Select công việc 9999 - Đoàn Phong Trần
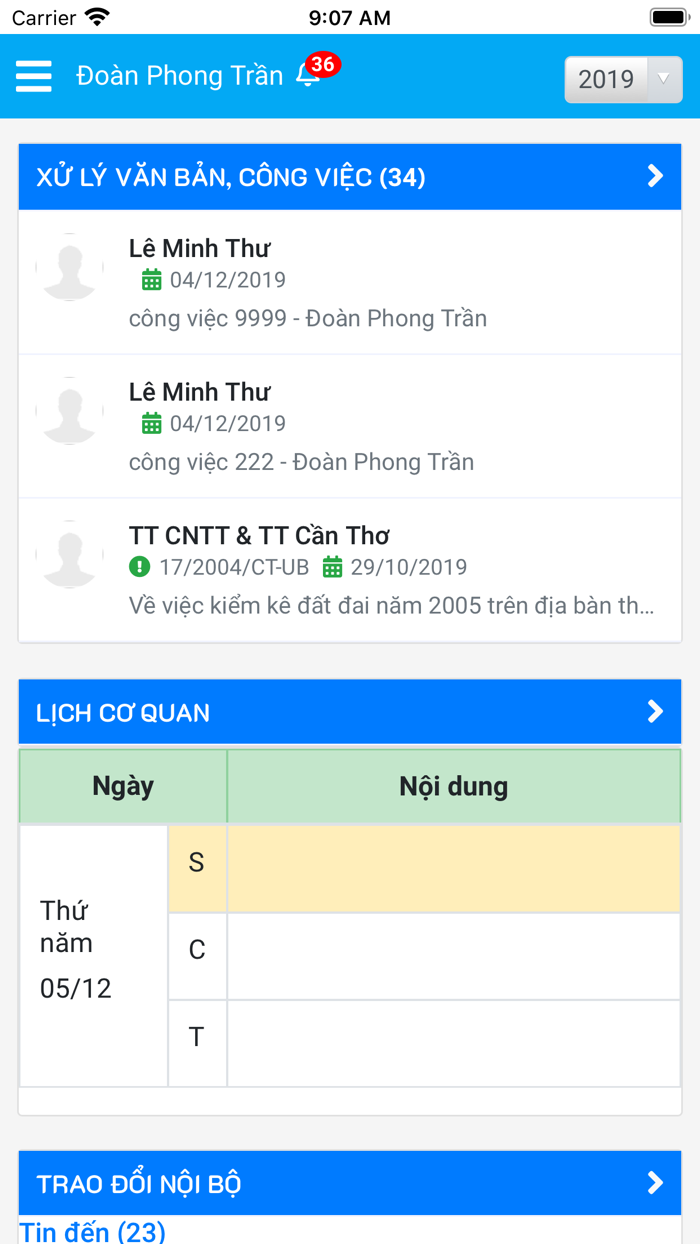This screenshot has height=1244, width=700. (307, 317)
